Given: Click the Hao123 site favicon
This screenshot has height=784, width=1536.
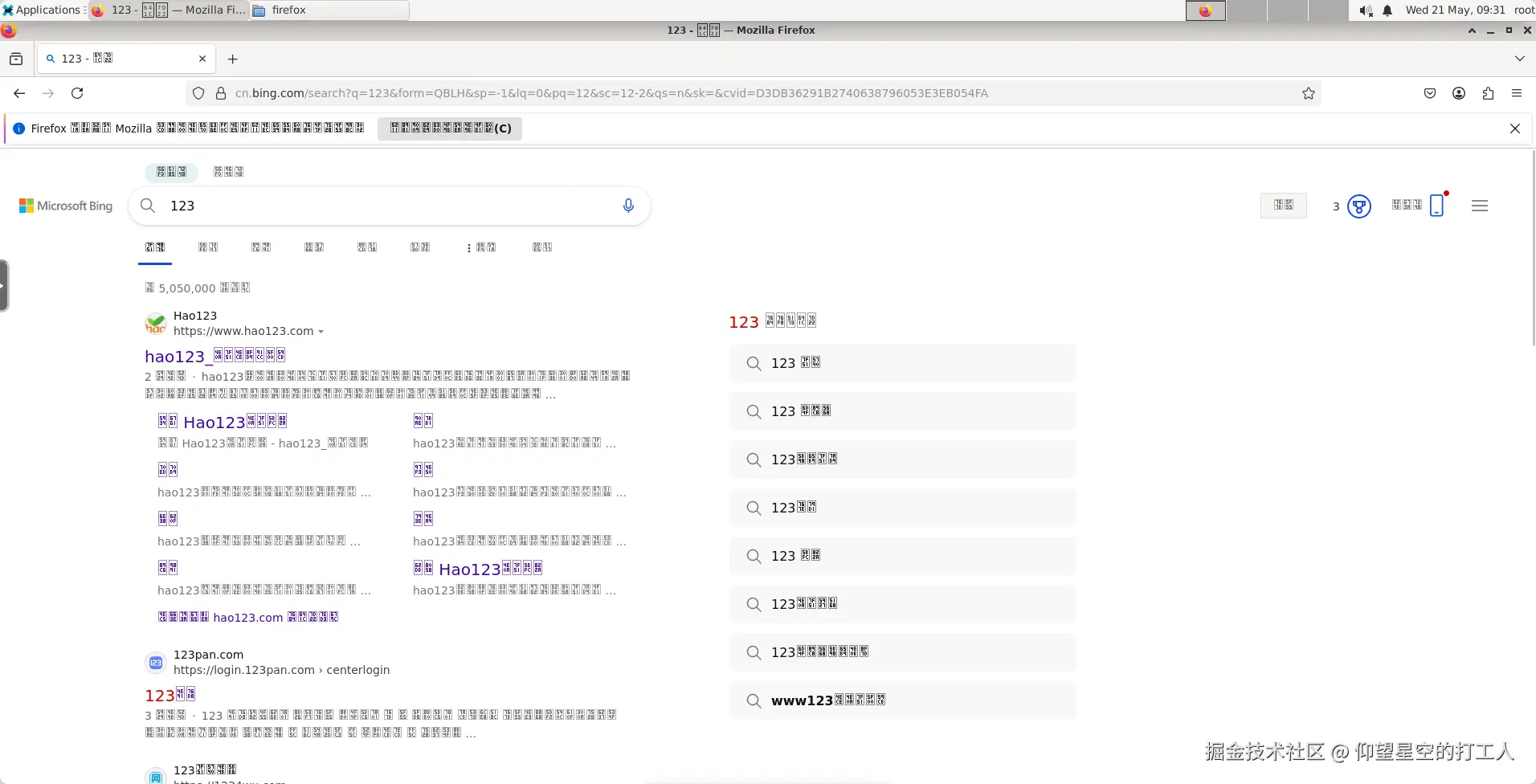Looking at the screenshot, I should point(156,324).
